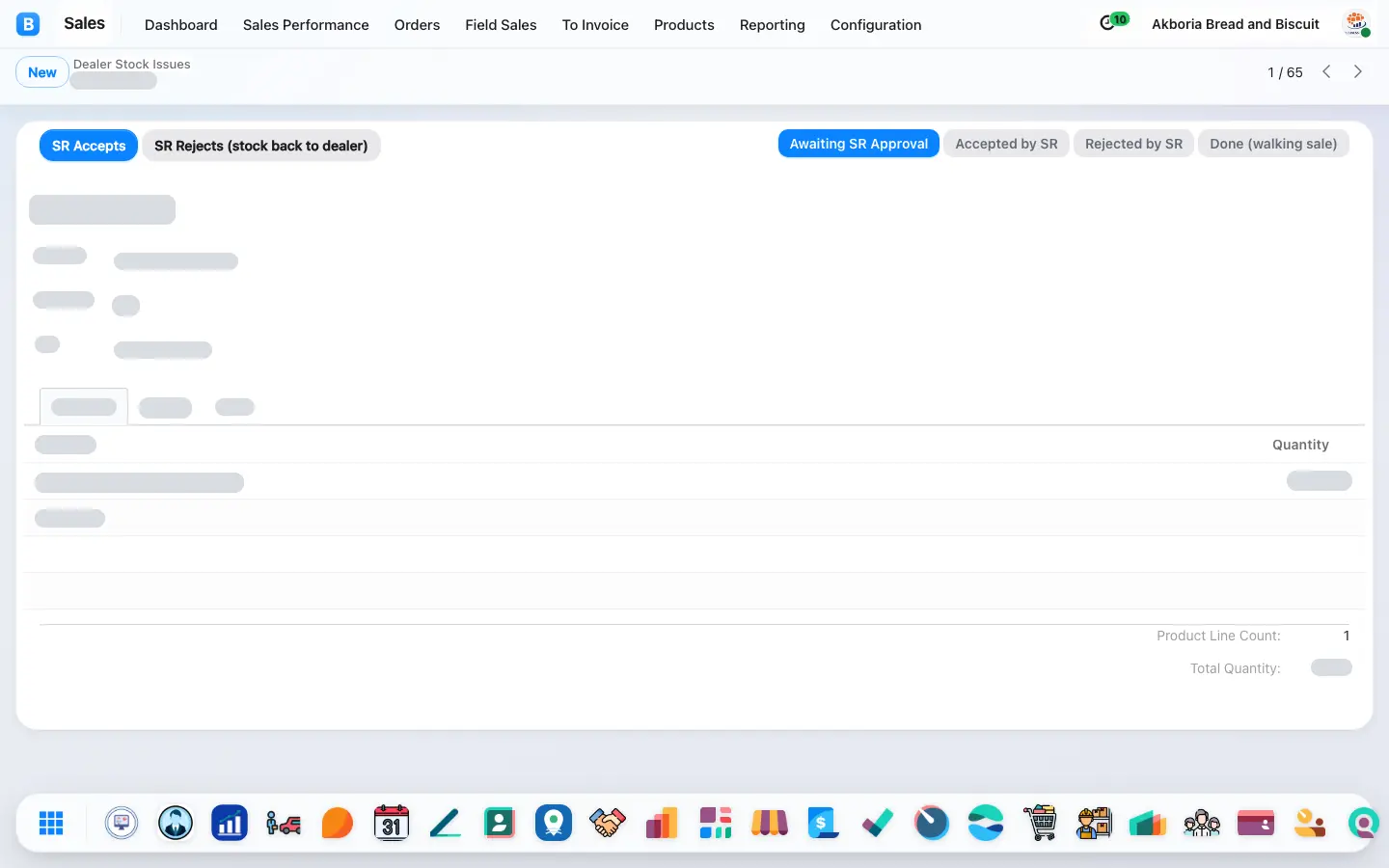This screenshot has width=1389, height=868.
Task: Open the dollar sign invoicing app icon
Action: [824, 823]
